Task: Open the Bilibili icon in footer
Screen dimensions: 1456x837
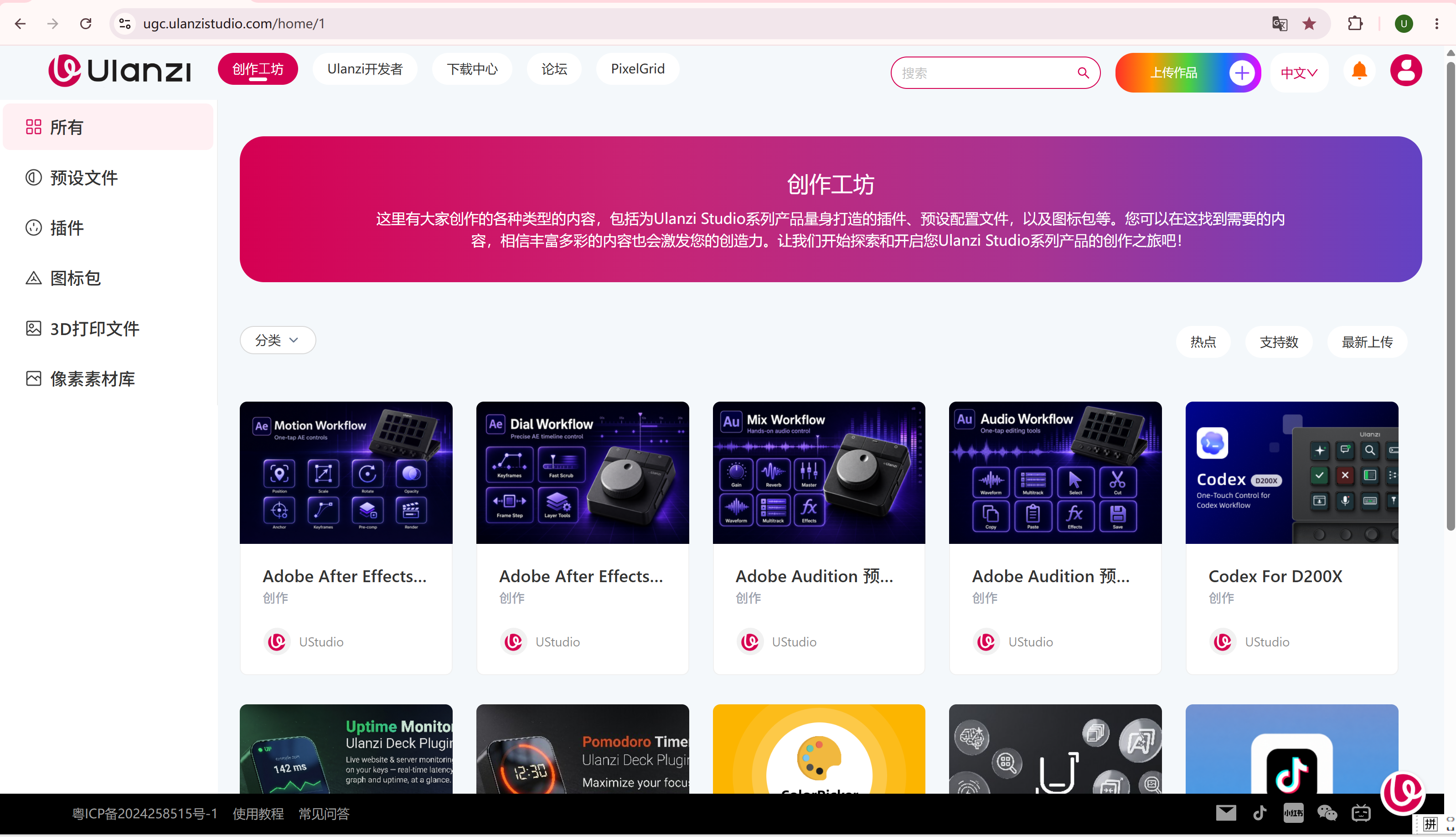Action: (1361, 813)
